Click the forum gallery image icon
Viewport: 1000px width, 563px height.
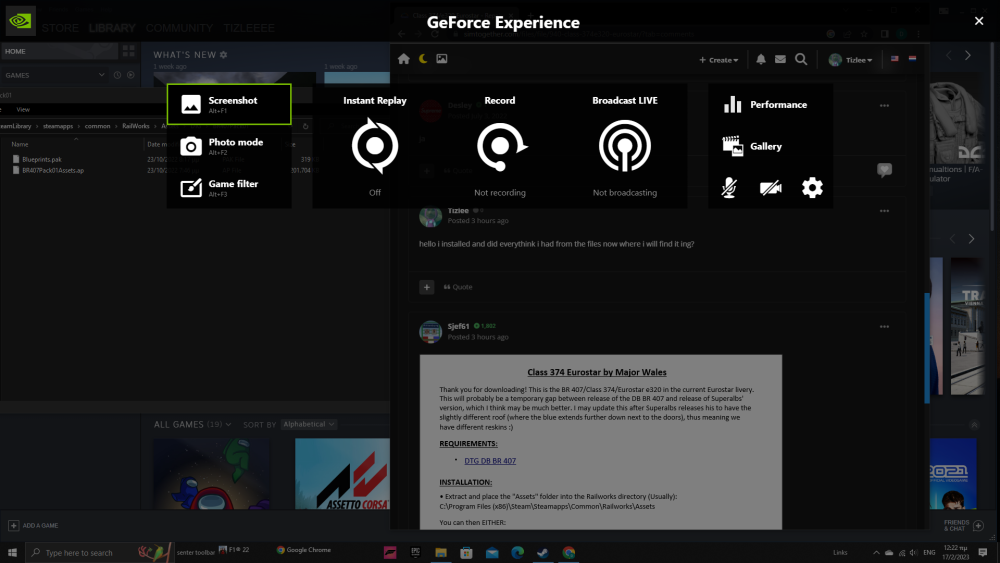coord(441,59)
